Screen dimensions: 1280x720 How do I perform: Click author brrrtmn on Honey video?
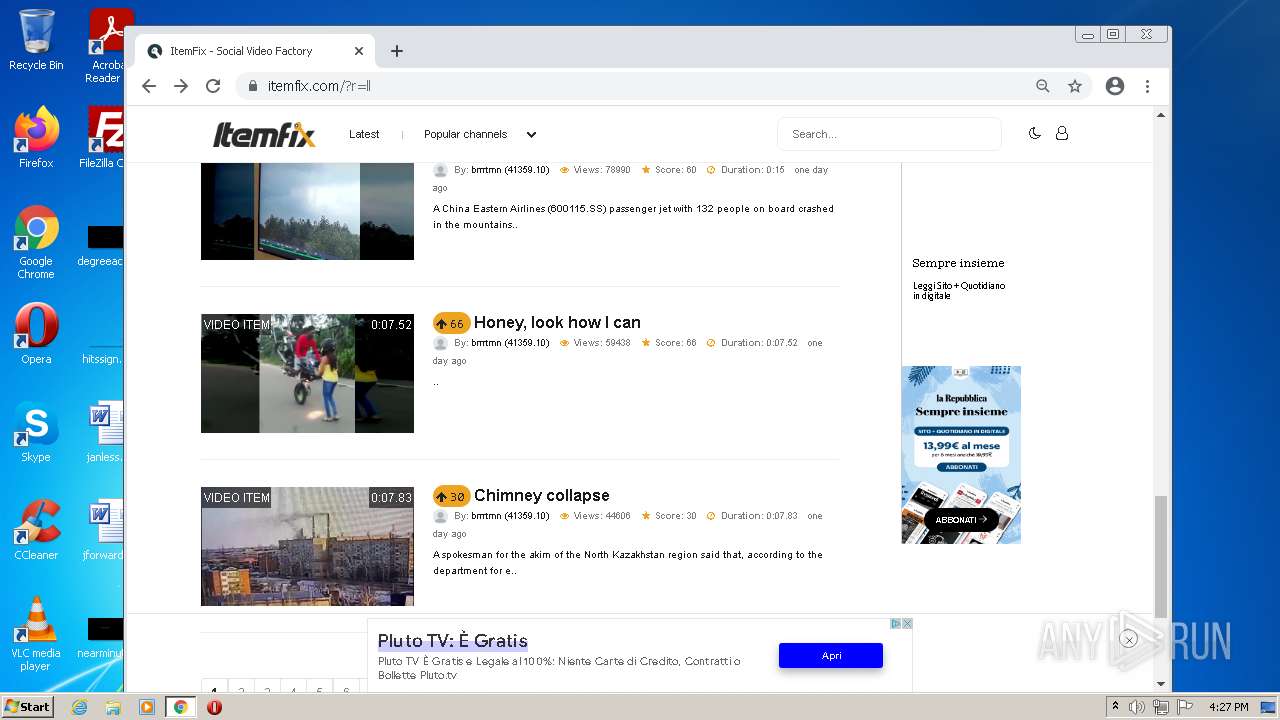[510, 343]
